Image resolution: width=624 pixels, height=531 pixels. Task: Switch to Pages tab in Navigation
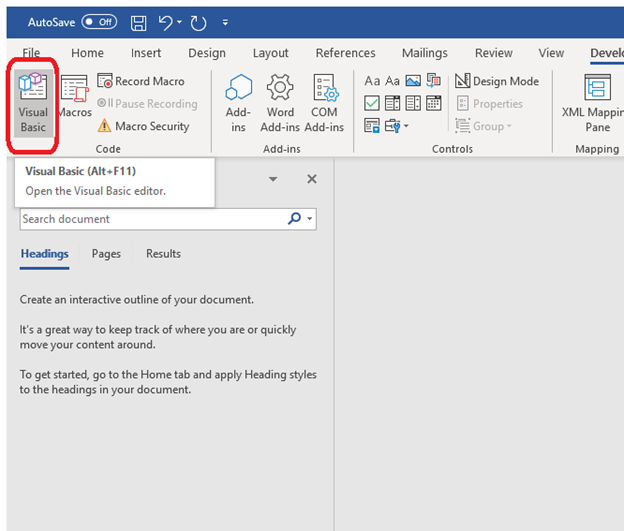(x=106, y=254)
